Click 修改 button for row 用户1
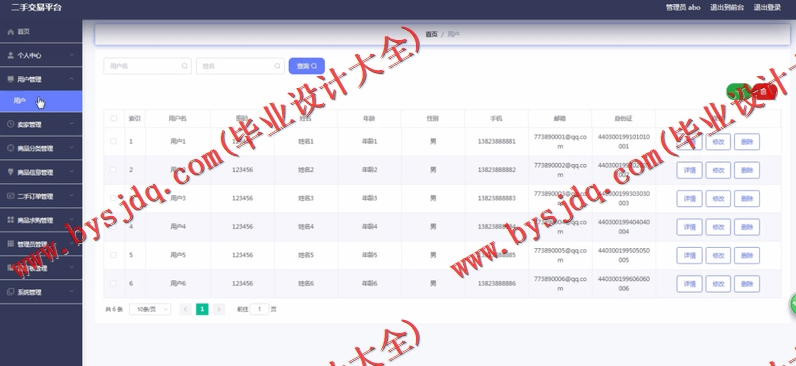The image size is (796, 366). pyautogui.click(x=718, y=142)
